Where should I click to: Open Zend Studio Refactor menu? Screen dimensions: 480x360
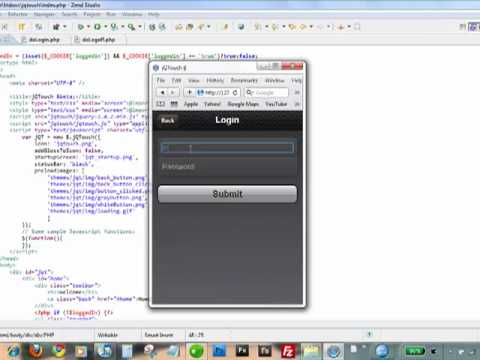[17, 14]
